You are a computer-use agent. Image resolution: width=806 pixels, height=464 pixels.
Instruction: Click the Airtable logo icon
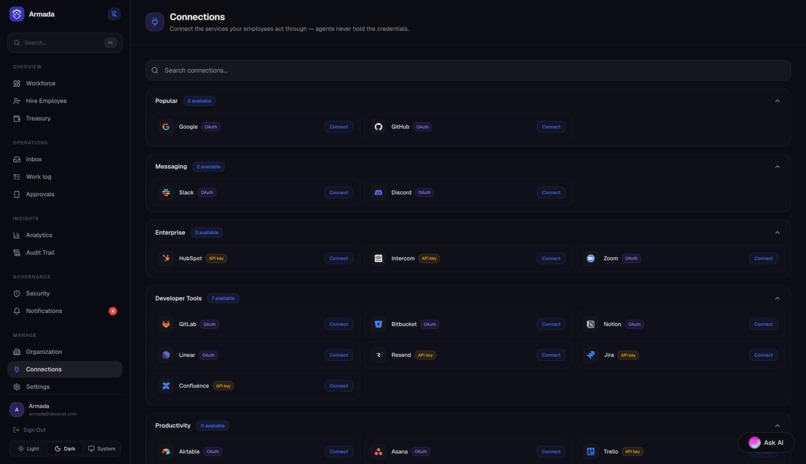click(x=166, y=452)
